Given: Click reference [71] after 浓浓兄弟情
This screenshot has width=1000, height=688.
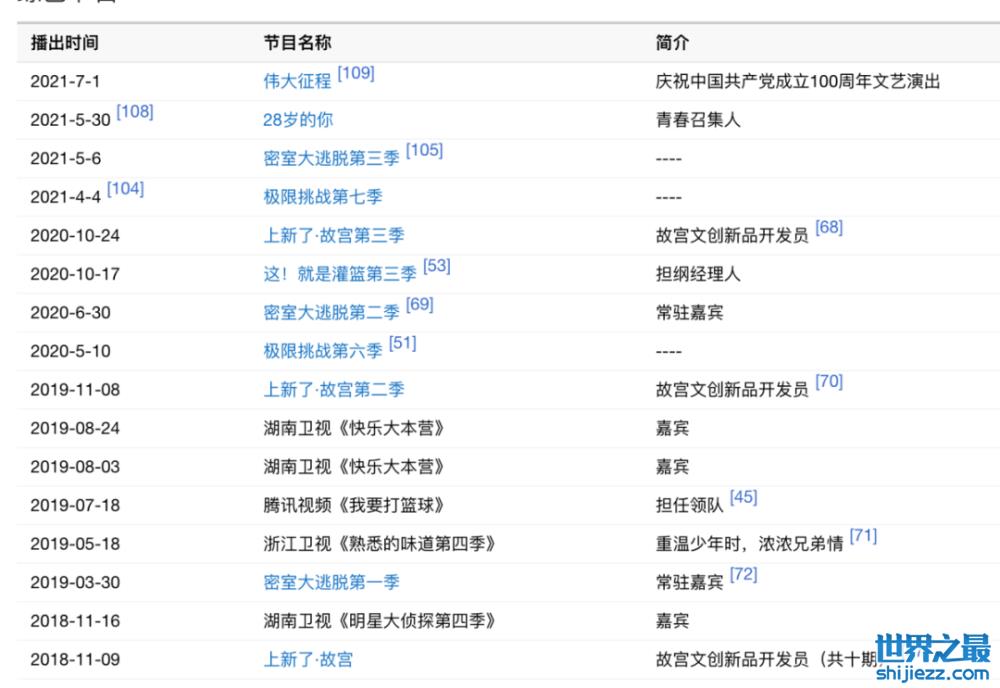Looking at the screenshot, I should (863, 535).
